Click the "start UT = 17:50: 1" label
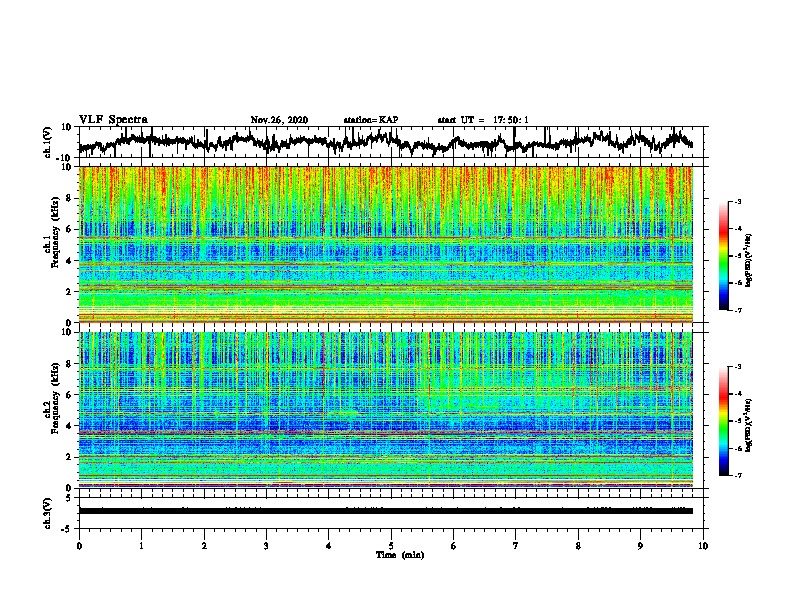 (x=483, y=120)
